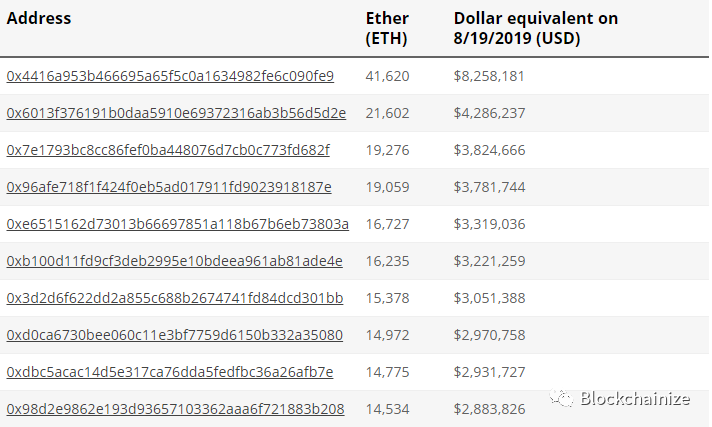Open address link 0x98d2e9862e193d93657103362aaa6f721883b208

tap(175, 409)
